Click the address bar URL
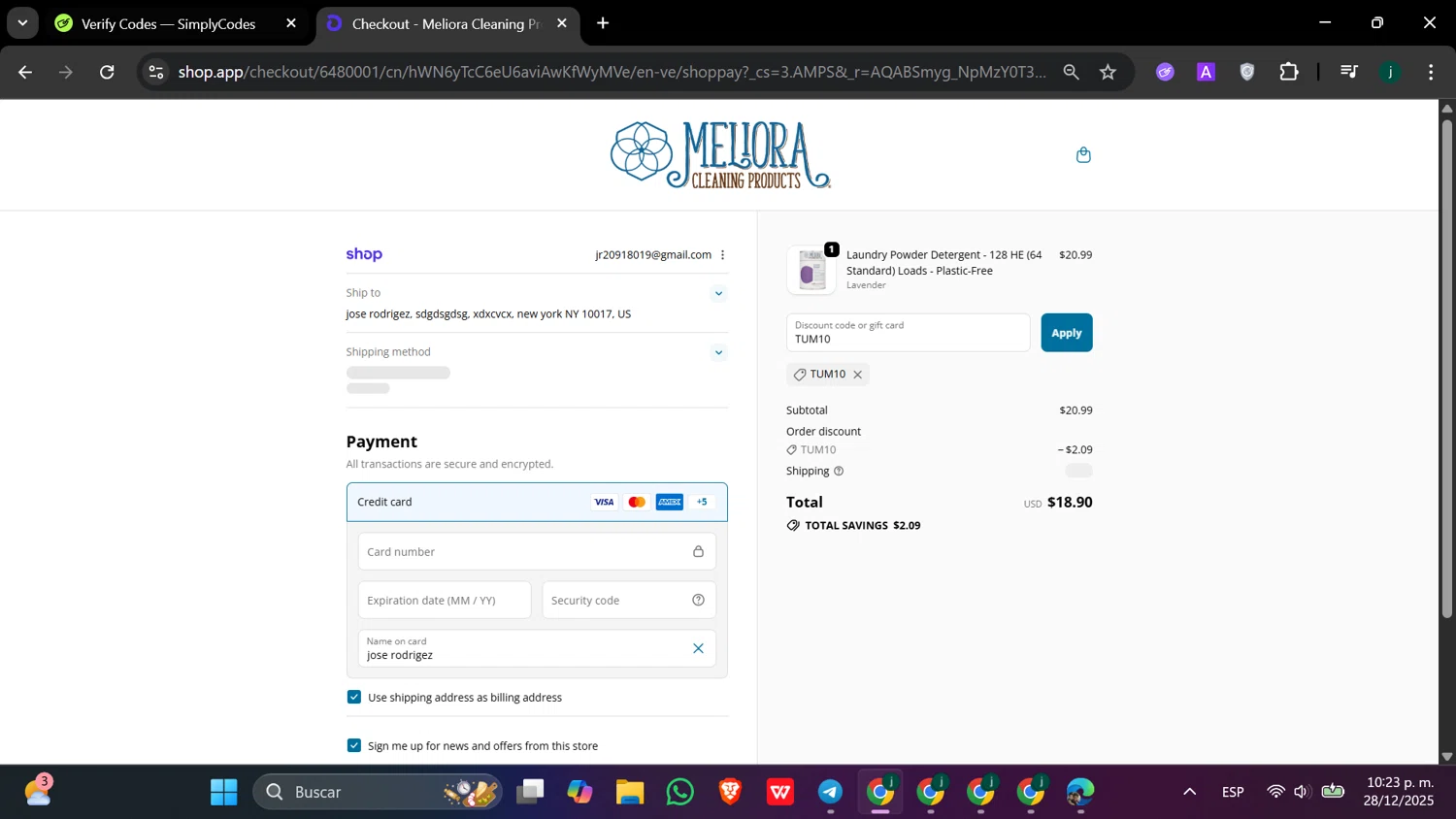The height and width of the screenshot is (819, 1456). click(x=612, y=72)
